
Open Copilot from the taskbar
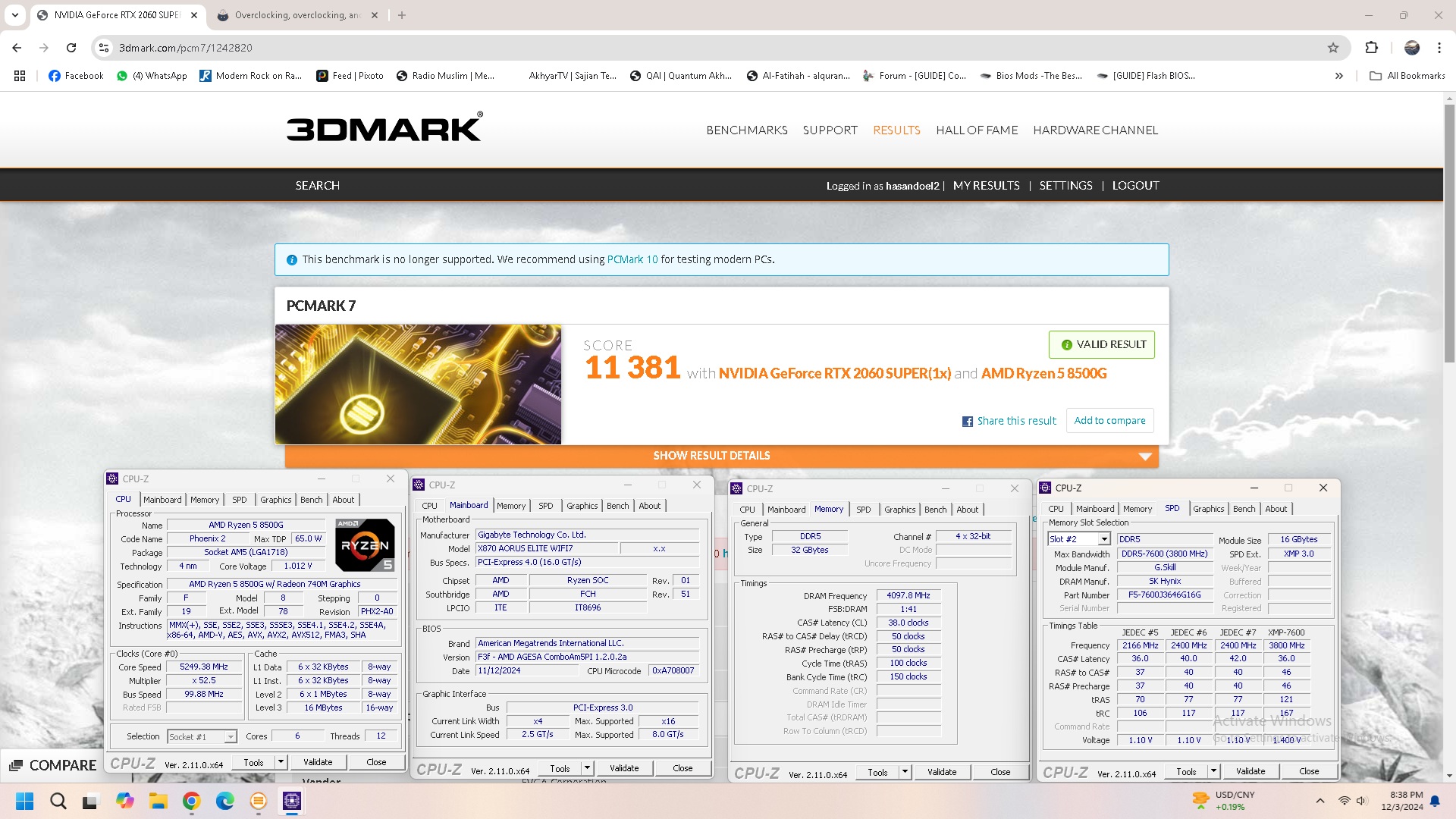pyautogui.click(x=124, y=801)
